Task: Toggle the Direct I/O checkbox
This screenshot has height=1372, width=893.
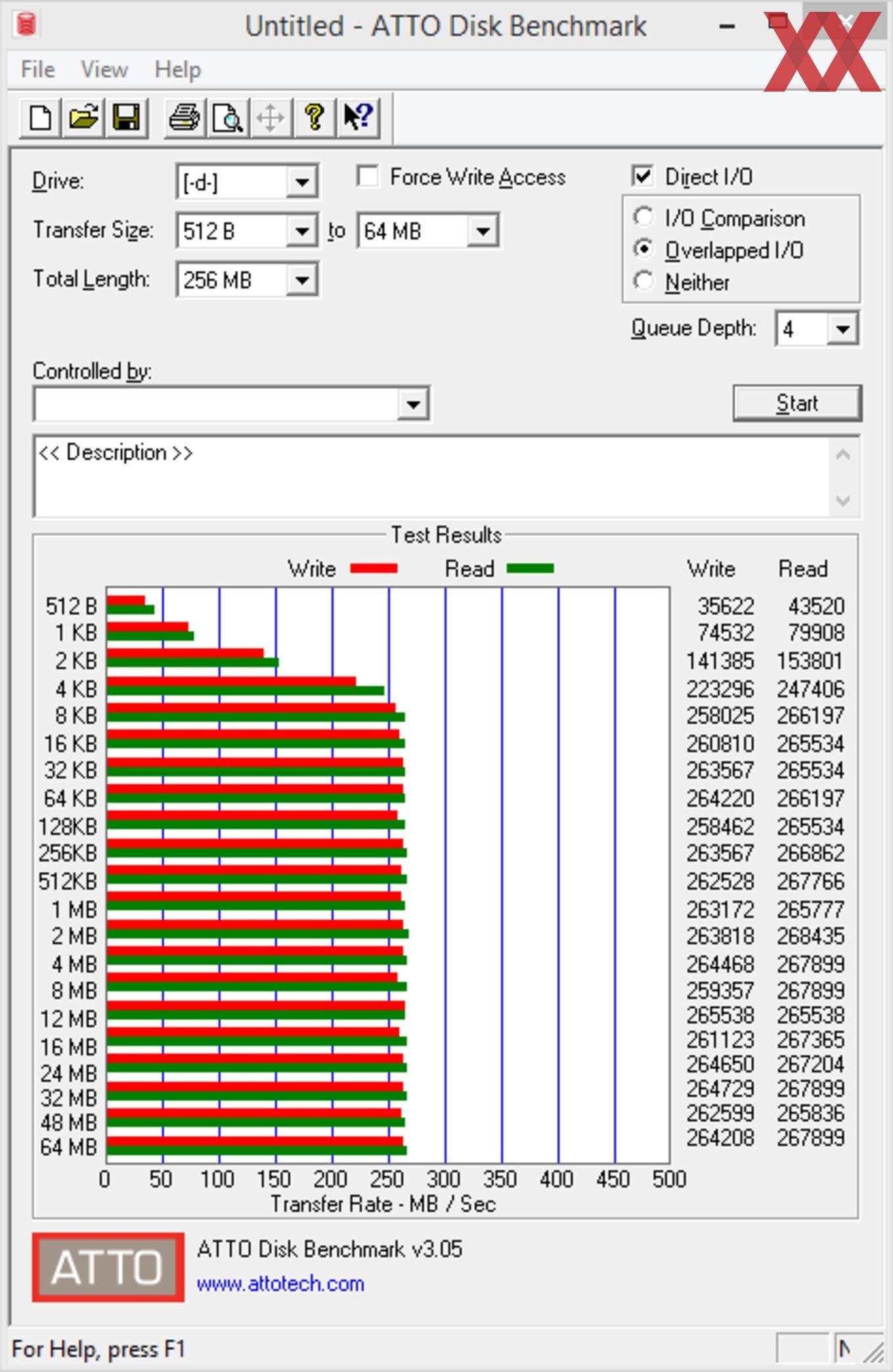Action: [x=642, y=176]
